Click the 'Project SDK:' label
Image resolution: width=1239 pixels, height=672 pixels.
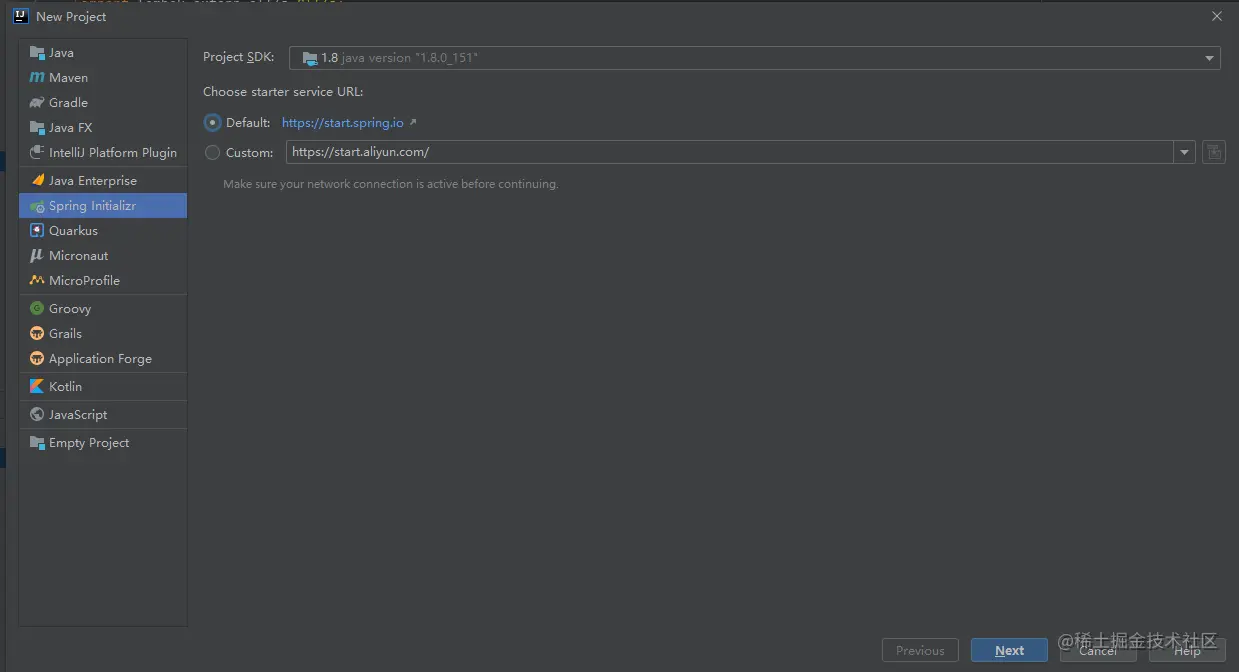point(239,58)
